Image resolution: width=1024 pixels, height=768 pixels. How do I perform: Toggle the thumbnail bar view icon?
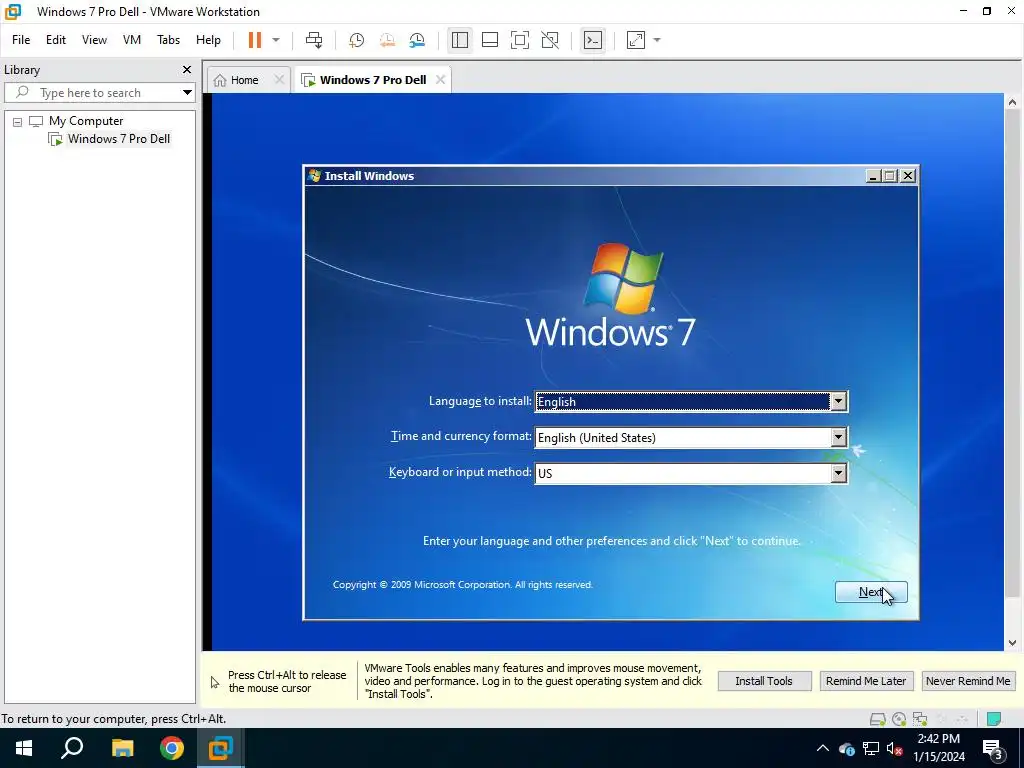coord(490,40)
